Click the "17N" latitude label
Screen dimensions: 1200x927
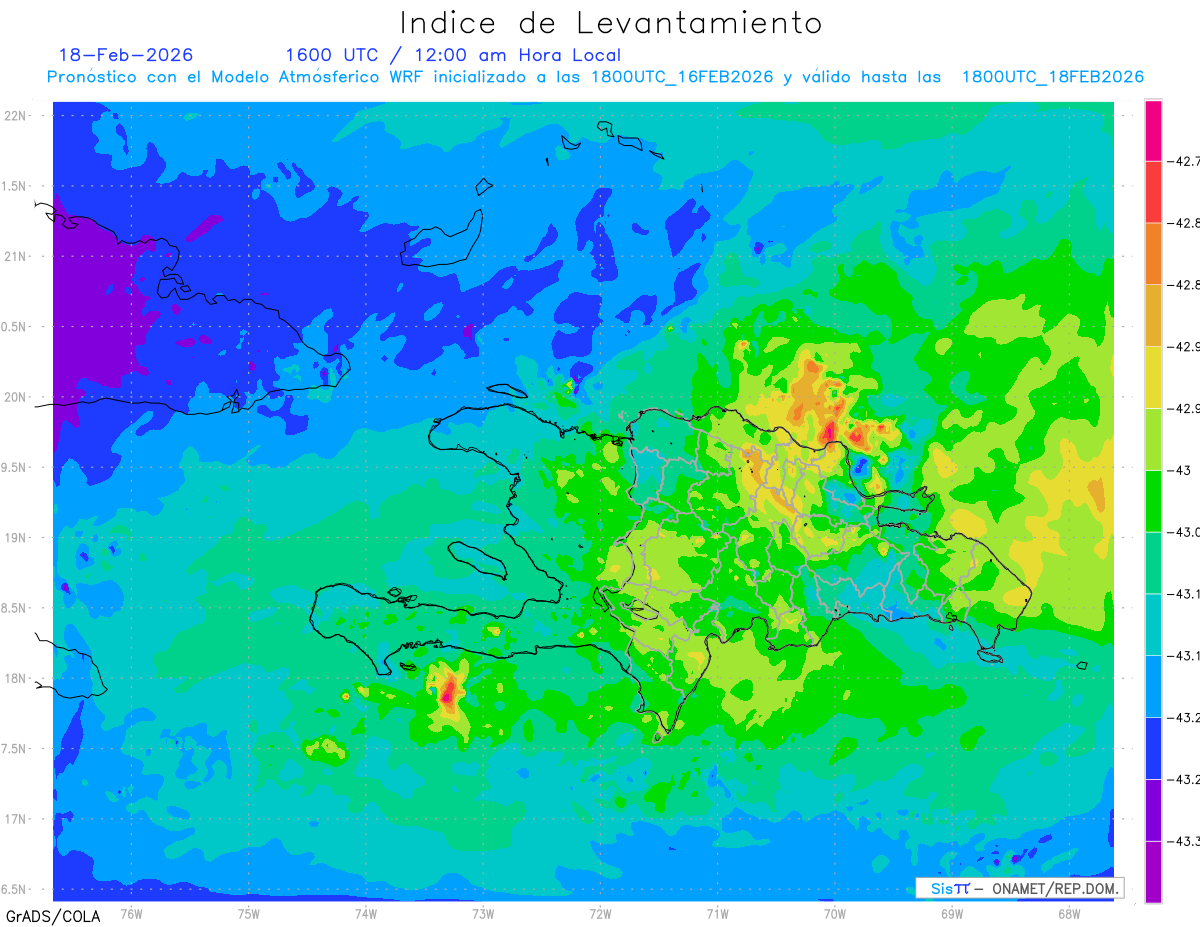[x=15, y=819]
